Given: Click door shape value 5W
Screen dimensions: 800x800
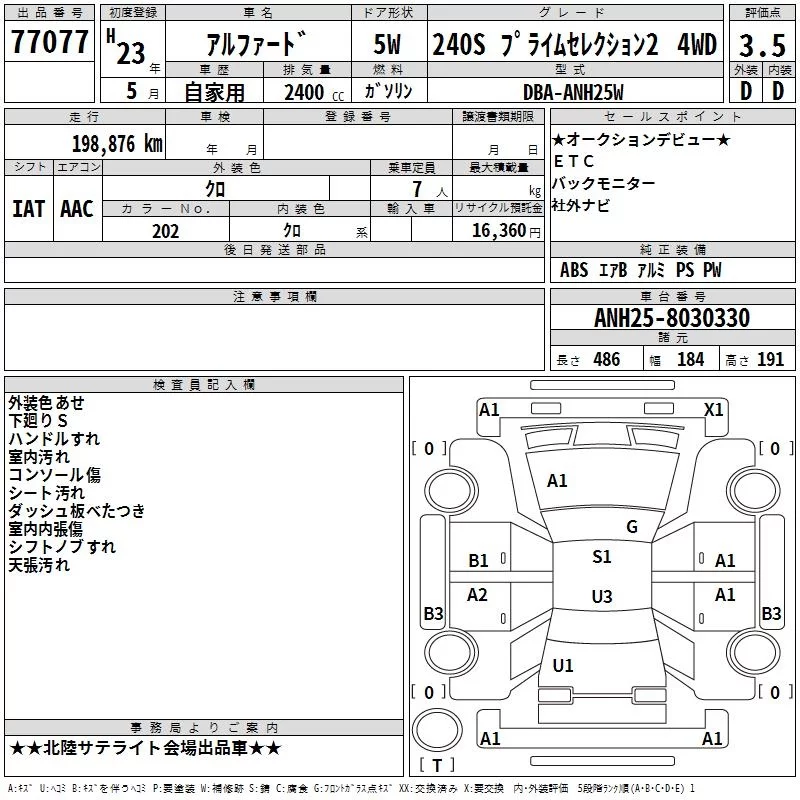Looking at the screenshot, I should tap(388, 44).
